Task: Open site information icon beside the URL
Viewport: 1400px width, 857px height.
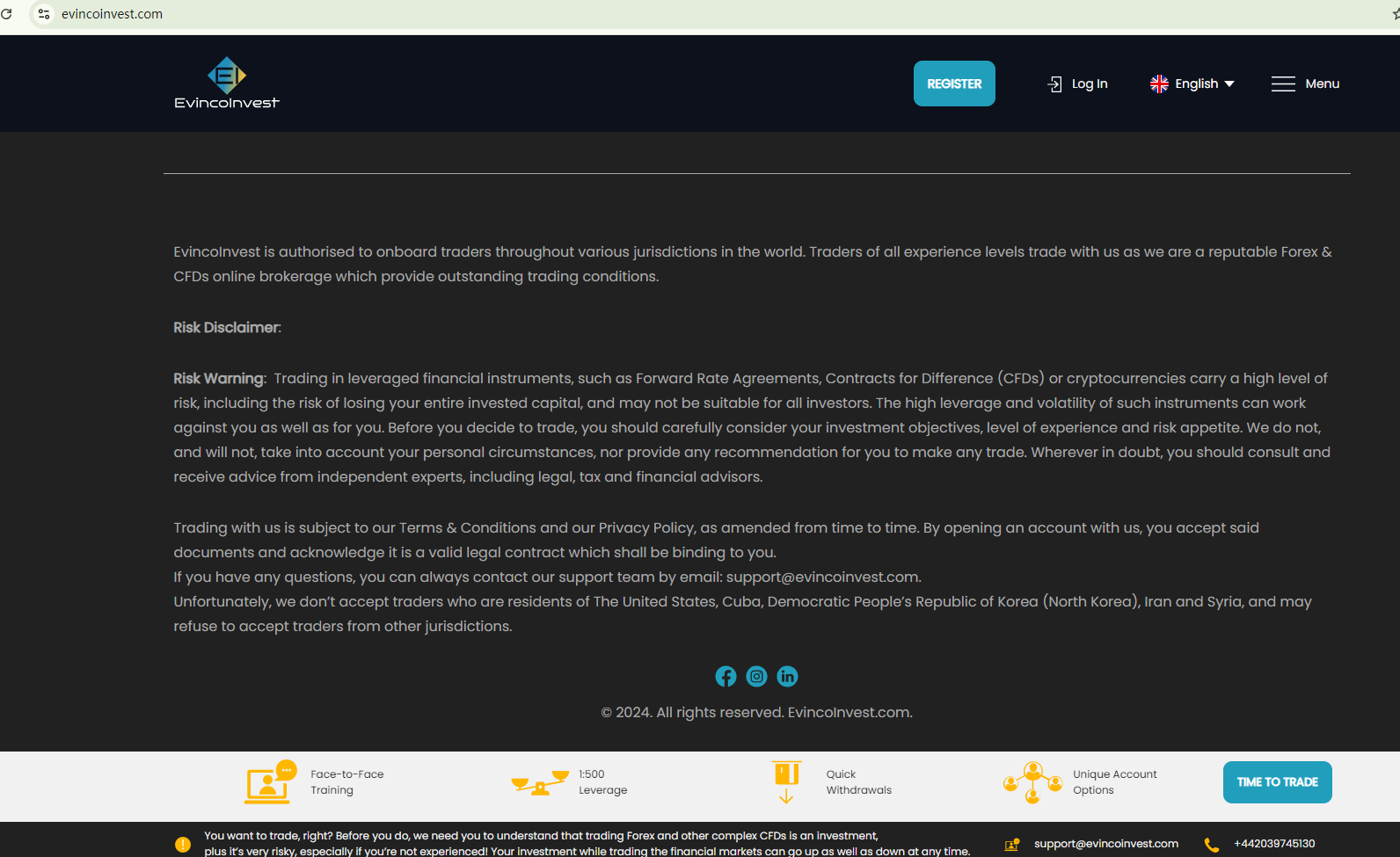Action: click(44, 14)
